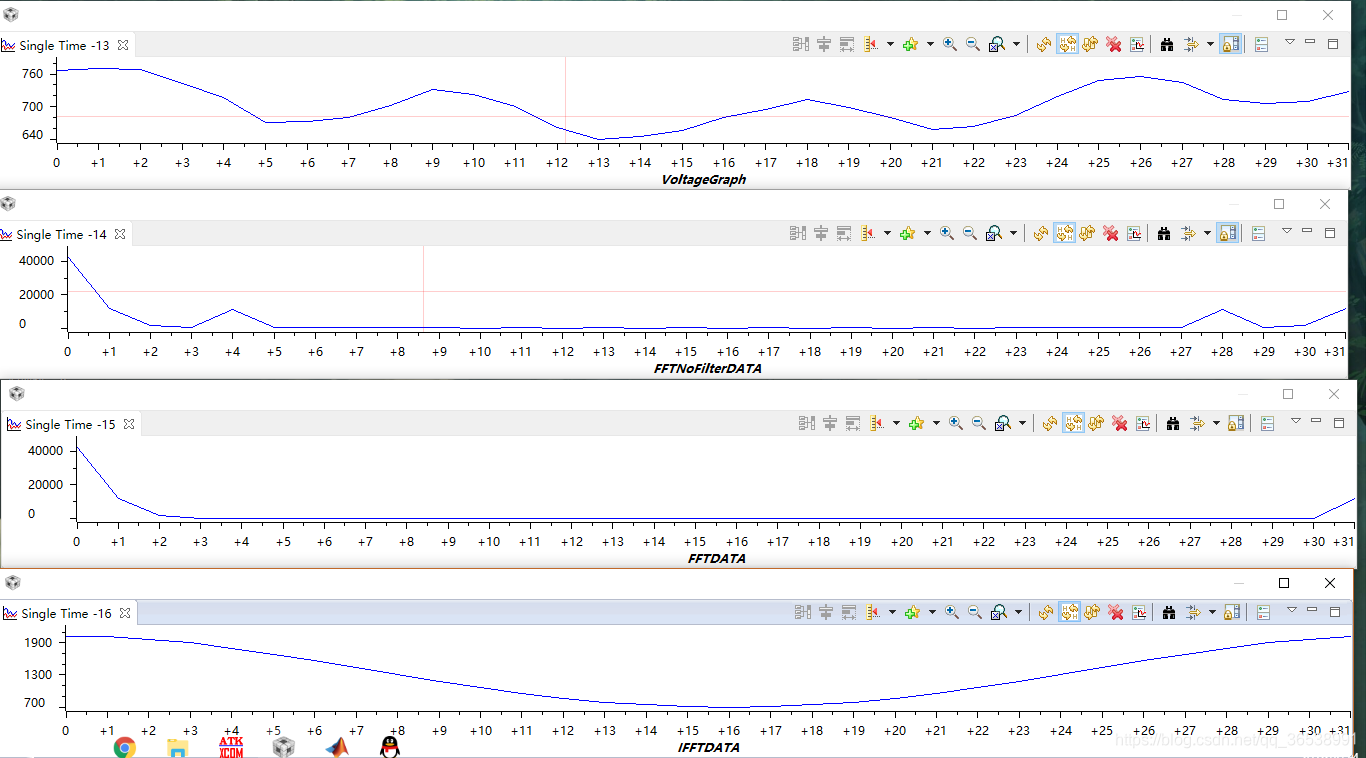Click the IFFTDATA axis title
The height and width of the screenshot is (758, 1366).
(709, 748)
